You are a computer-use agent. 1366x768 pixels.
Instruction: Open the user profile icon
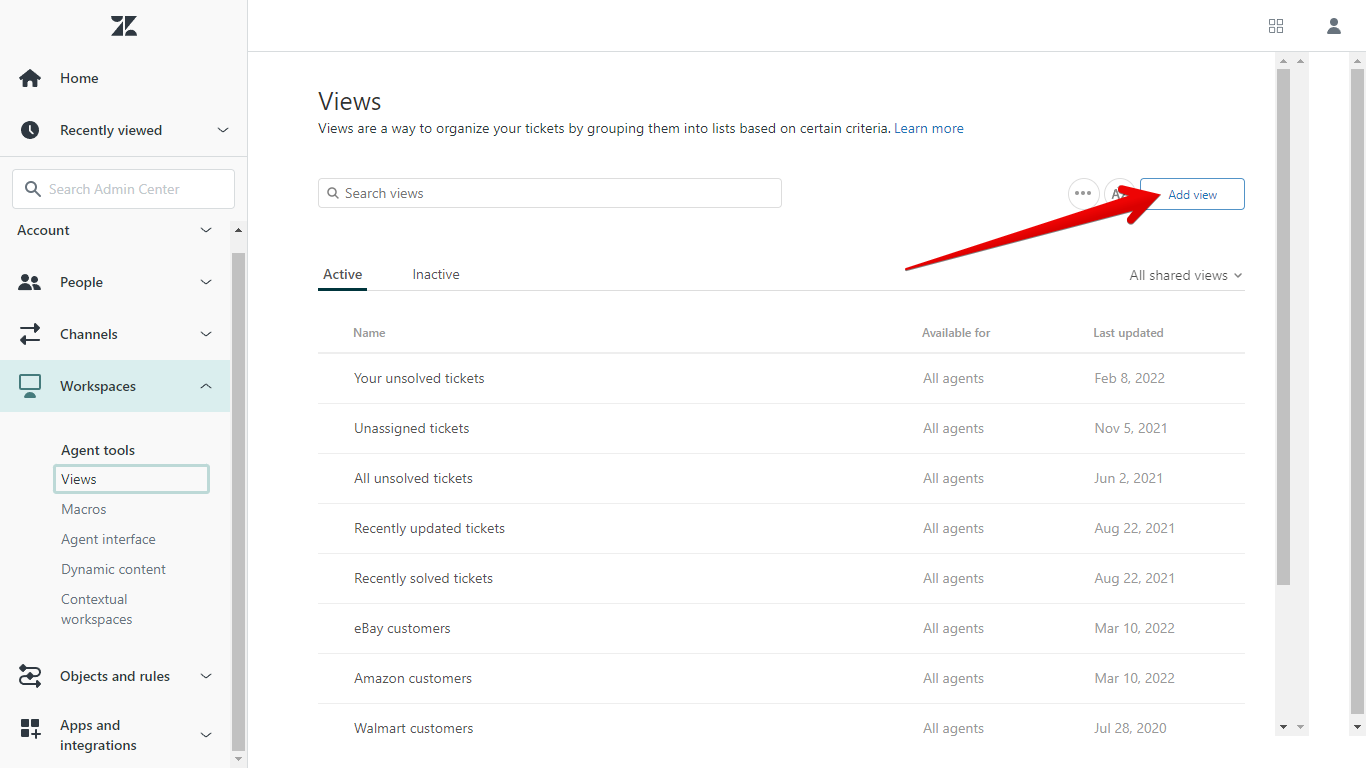click(1334, 26)
